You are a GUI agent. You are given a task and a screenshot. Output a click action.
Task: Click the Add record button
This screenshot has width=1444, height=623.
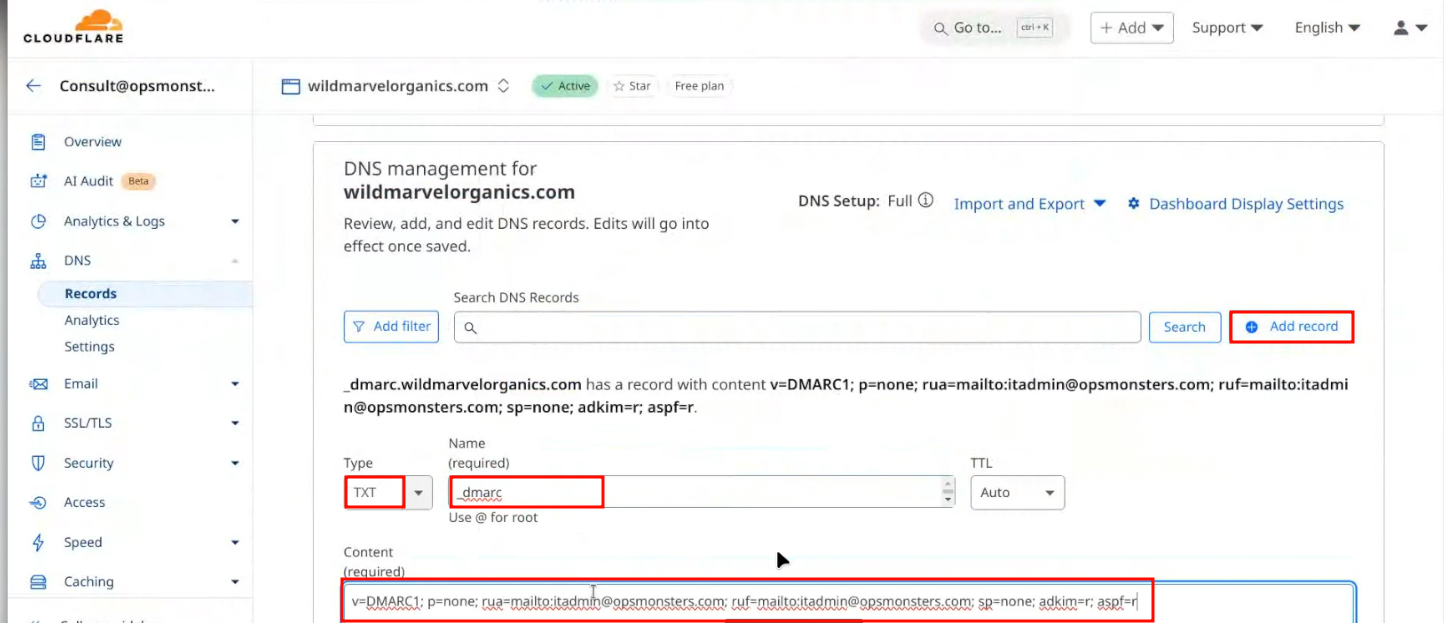click(1291, 327)
